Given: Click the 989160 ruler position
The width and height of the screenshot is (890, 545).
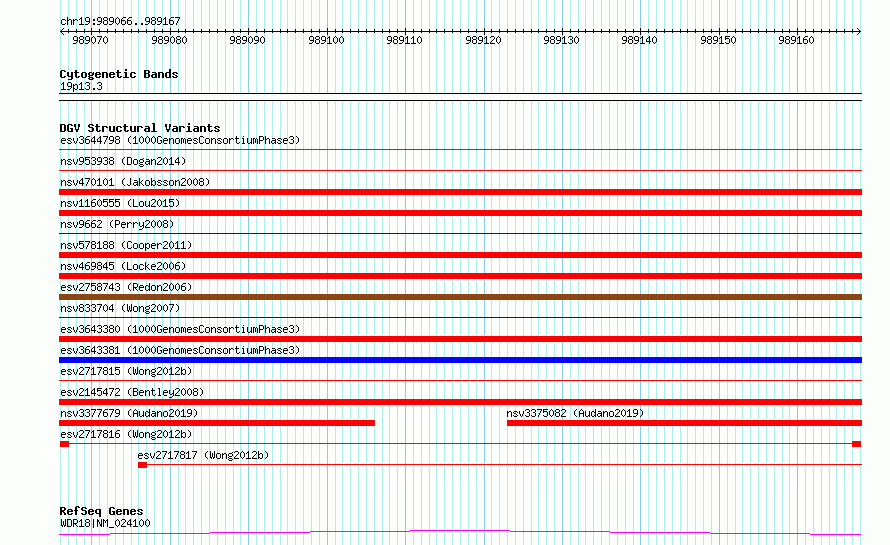Looking at the screenshot, I should 796,40.
